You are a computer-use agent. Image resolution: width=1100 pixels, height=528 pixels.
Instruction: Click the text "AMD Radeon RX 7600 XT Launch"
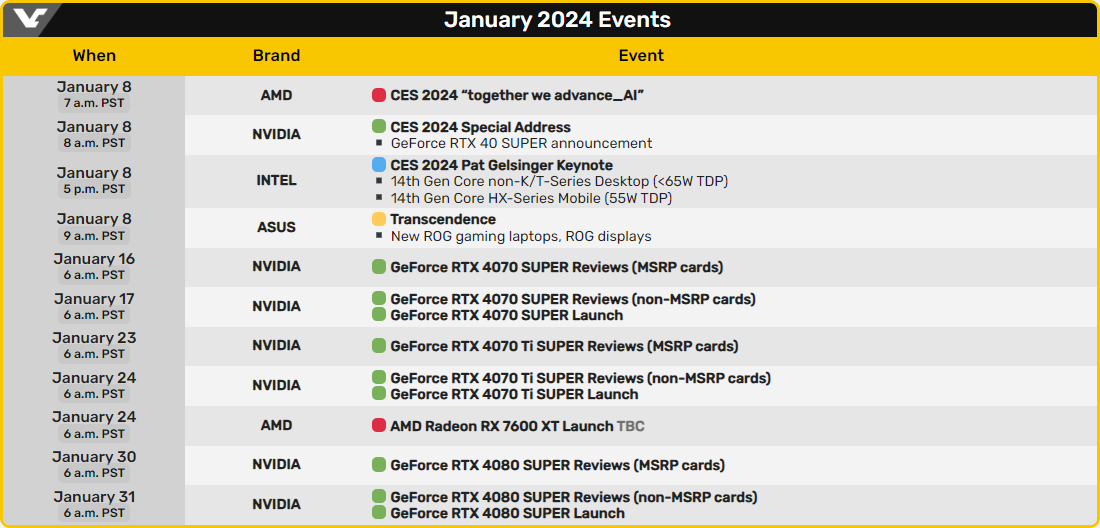502,426
